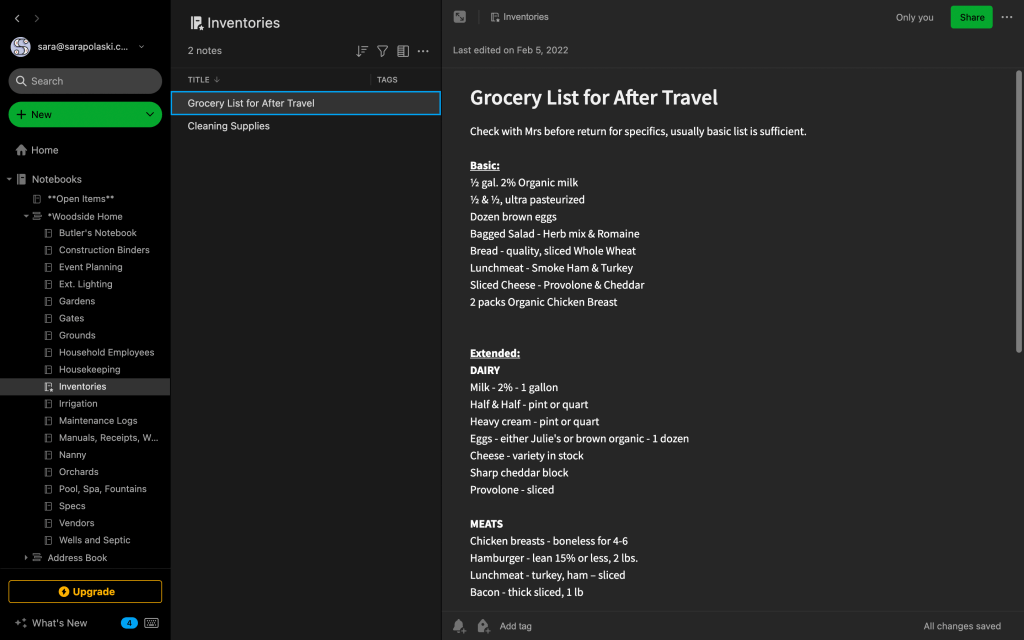Open the Housekeeping notebook
This screenshot has width=1024, height=640.
(89, 370)
